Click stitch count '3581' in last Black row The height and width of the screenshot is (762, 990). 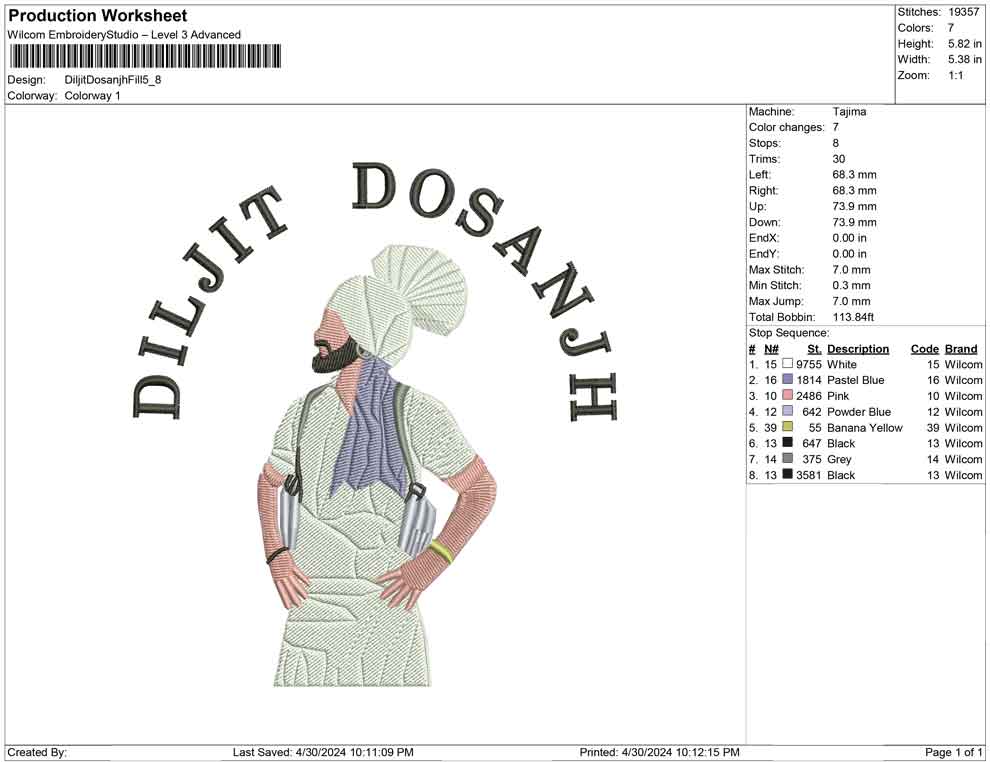tap(809, 475)
